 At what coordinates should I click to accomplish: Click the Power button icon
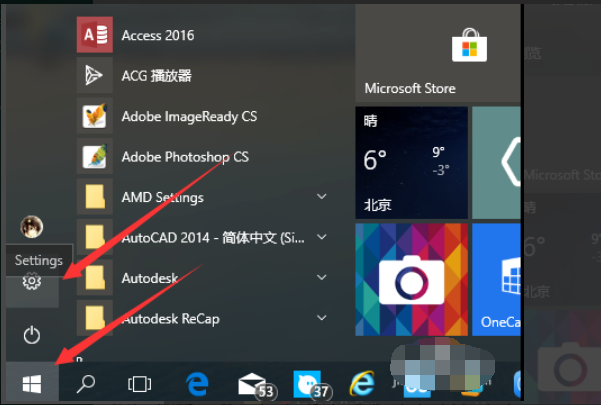point(32,335)
